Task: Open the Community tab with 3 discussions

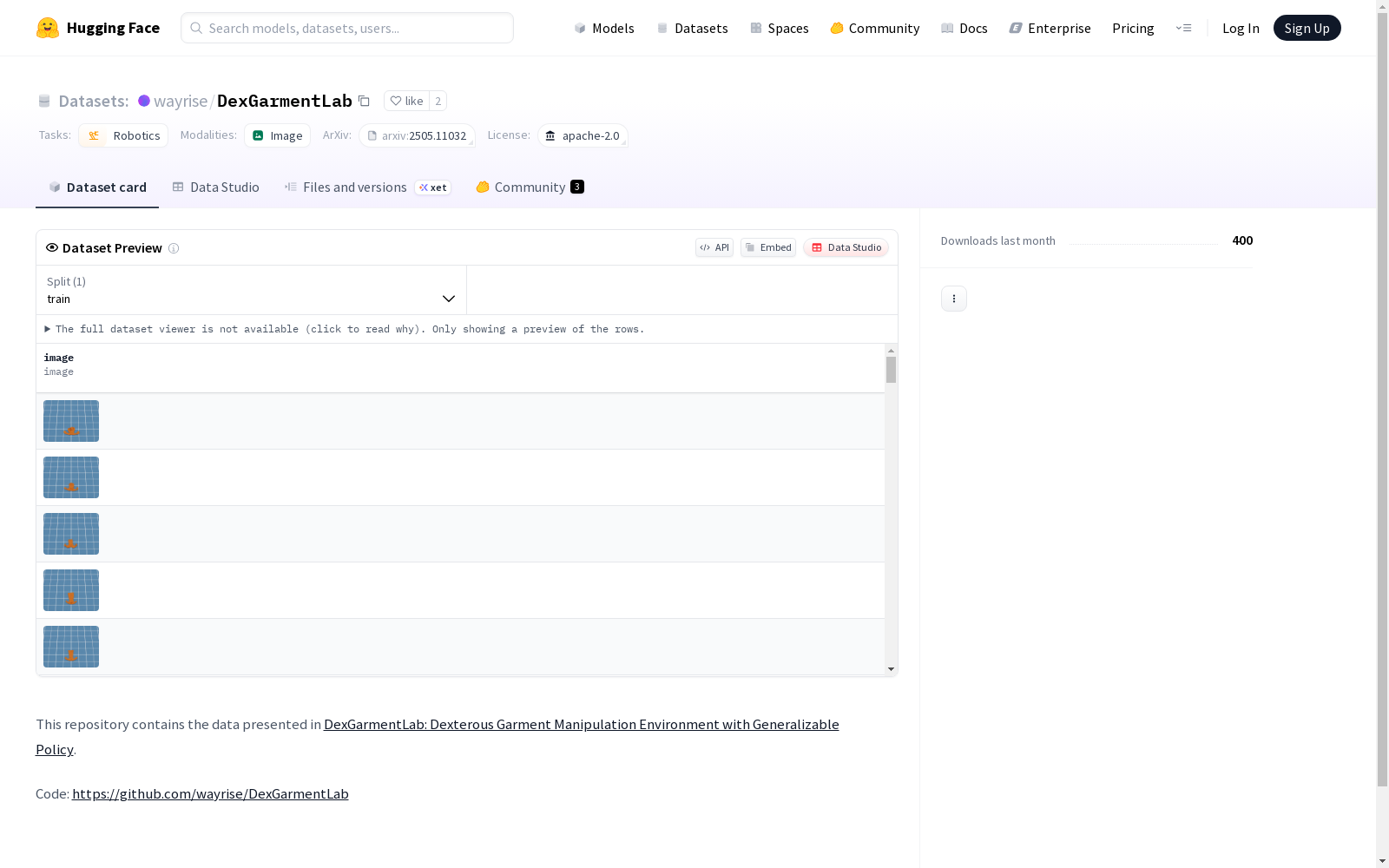Action: click(x=530, y=187)
